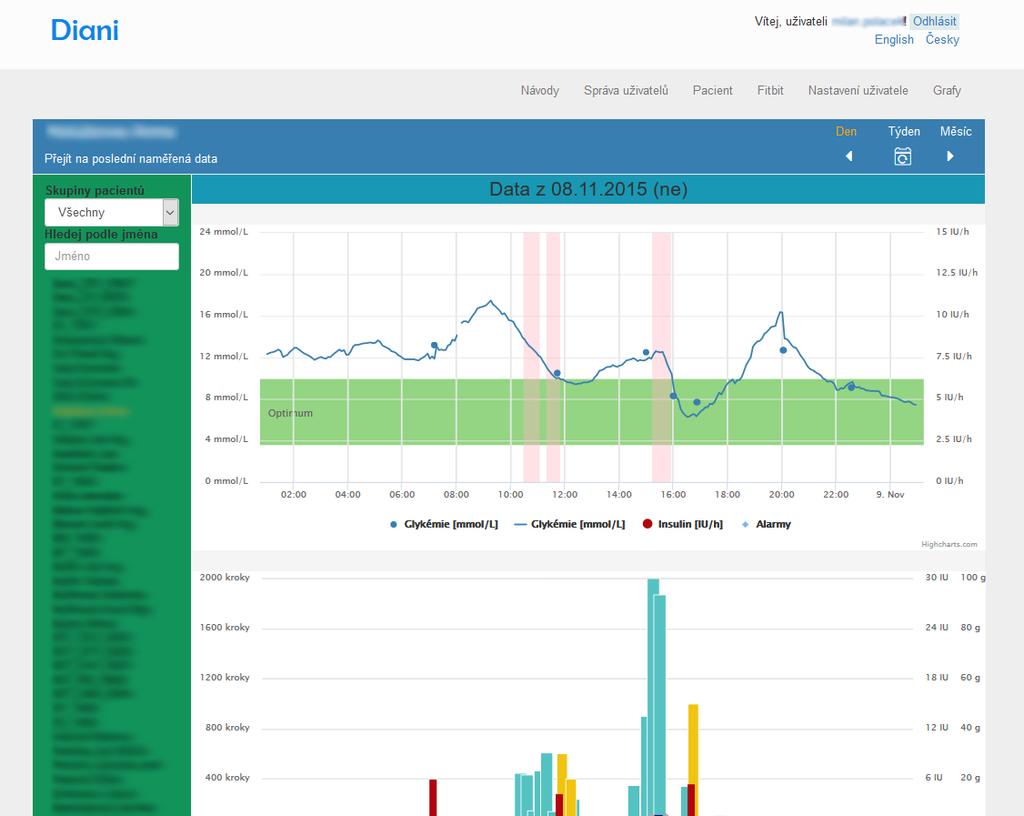
Task: Click the Data z 08.11.2015 (ne) header
Action: [x=588, y=189]
